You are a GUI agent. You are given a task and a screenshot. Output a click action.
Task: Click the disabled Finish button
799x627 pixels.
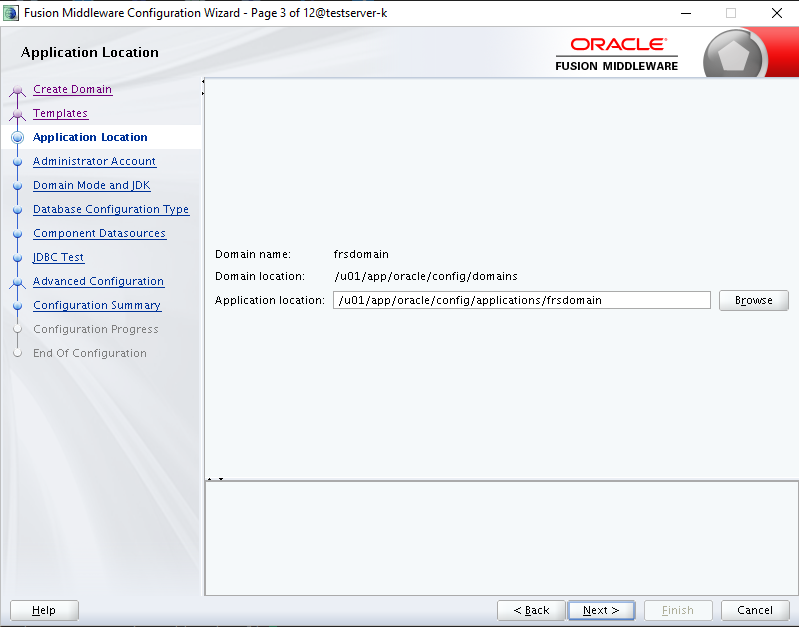678,610
